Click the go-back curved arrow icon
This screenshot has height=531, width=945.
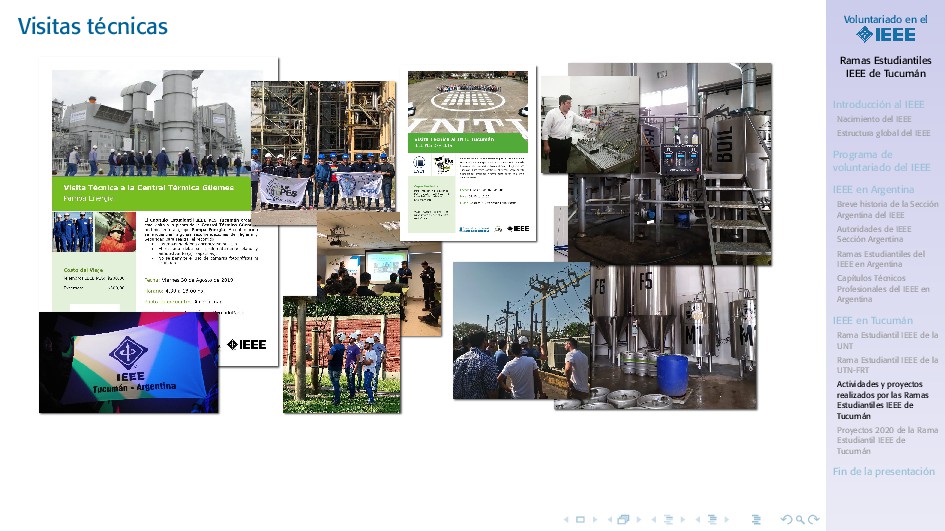click(786, 519)
